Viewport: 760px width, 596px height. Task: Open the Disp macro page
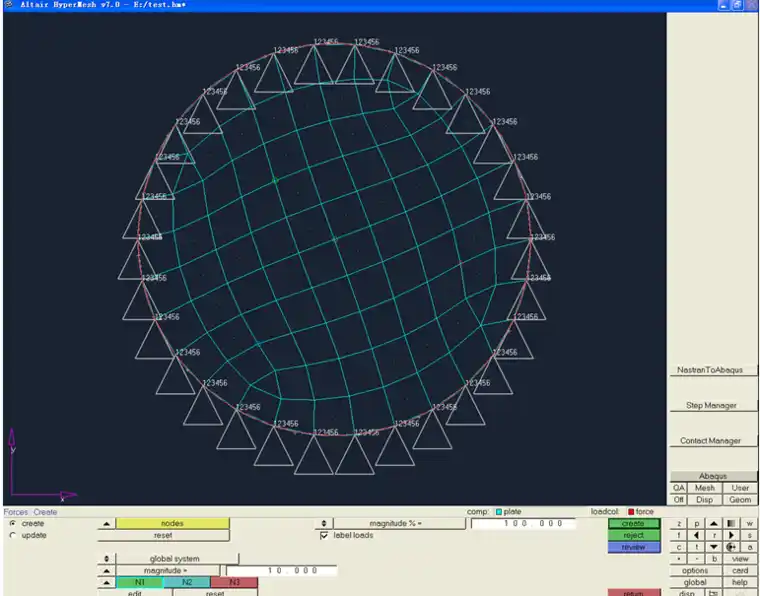705,500
